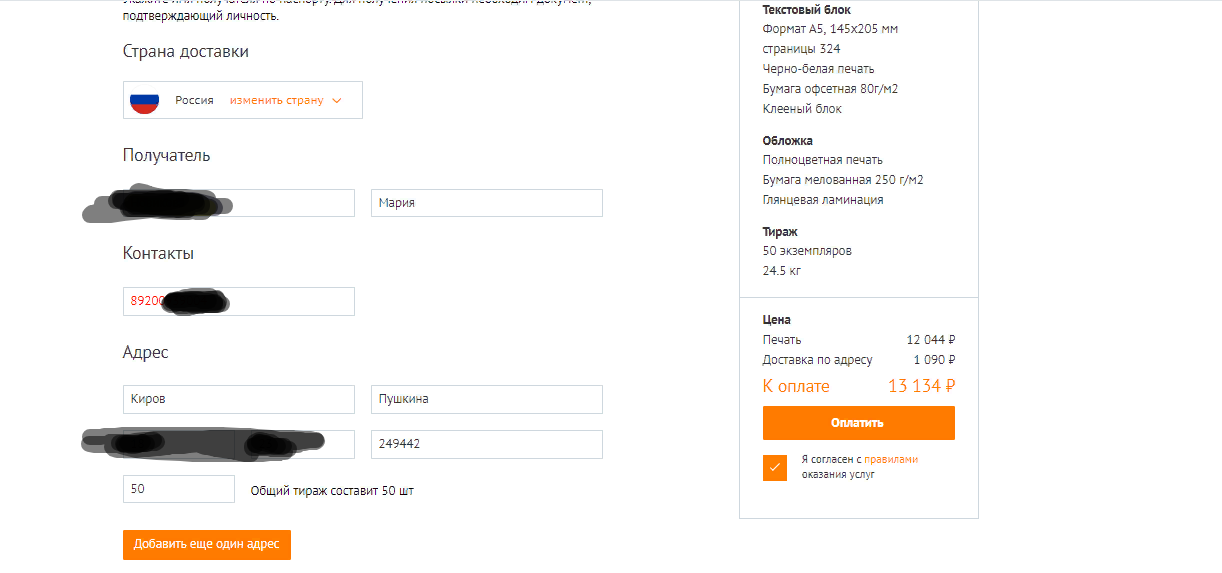Focus the postal code field 249442
1222x573 pixels.
tap(486, 444)
